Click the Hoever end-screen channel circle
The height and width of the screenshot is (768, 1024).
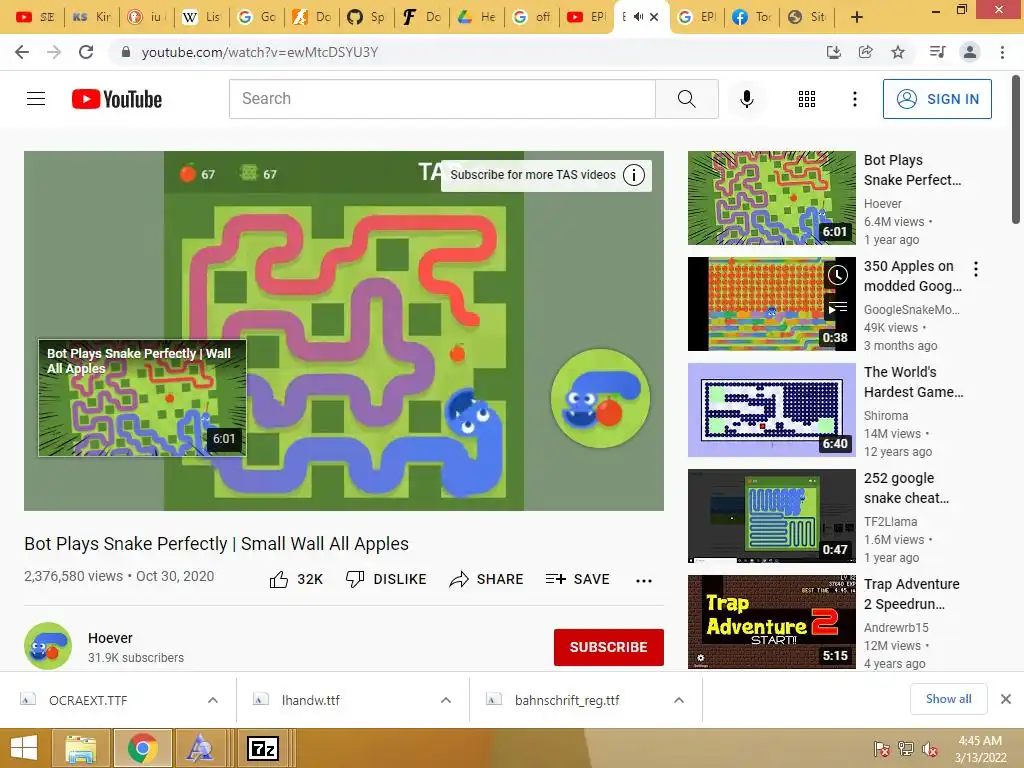click(600, 398)
